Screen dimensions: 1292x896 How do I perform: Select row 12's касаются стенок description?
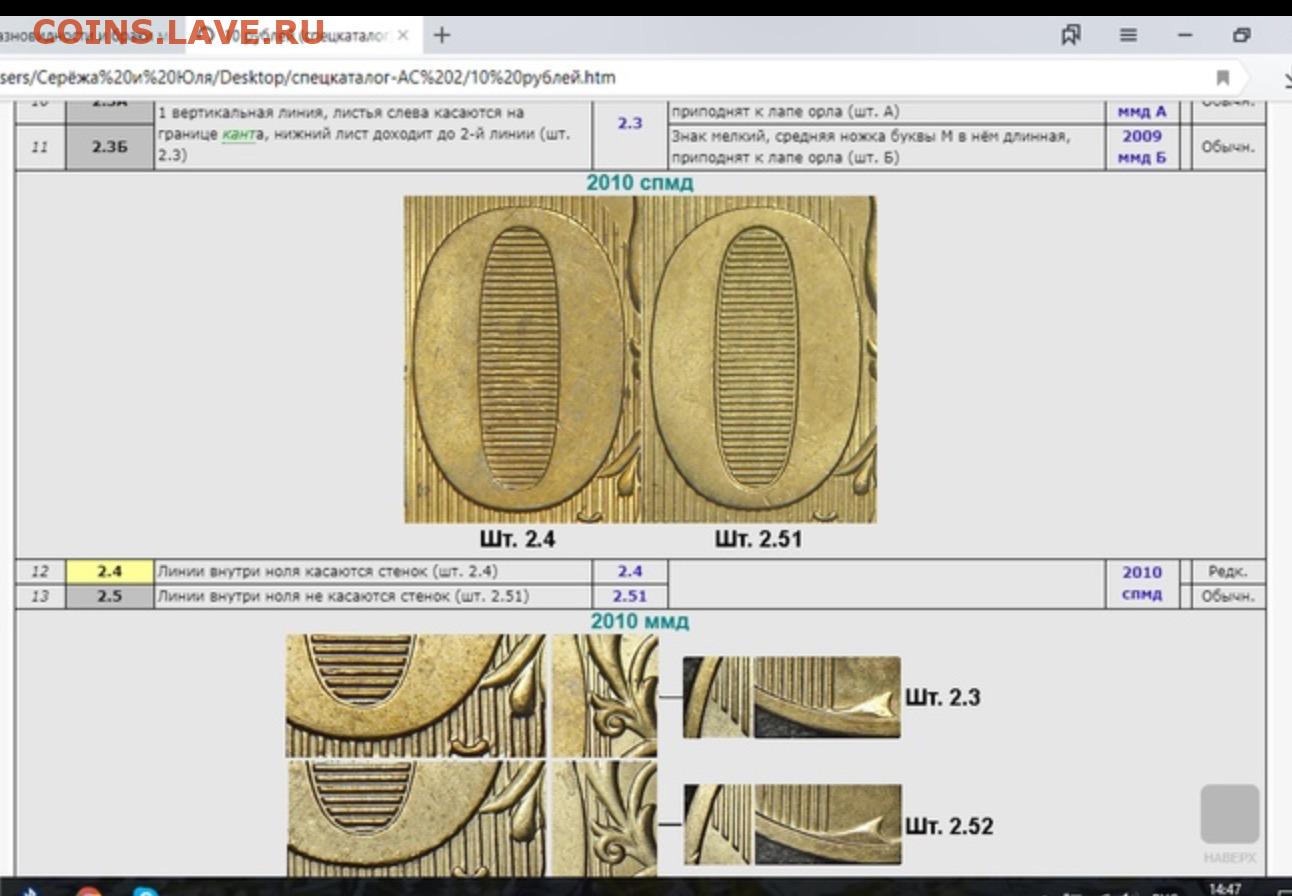pyautogui.click(x=328, y=571)
